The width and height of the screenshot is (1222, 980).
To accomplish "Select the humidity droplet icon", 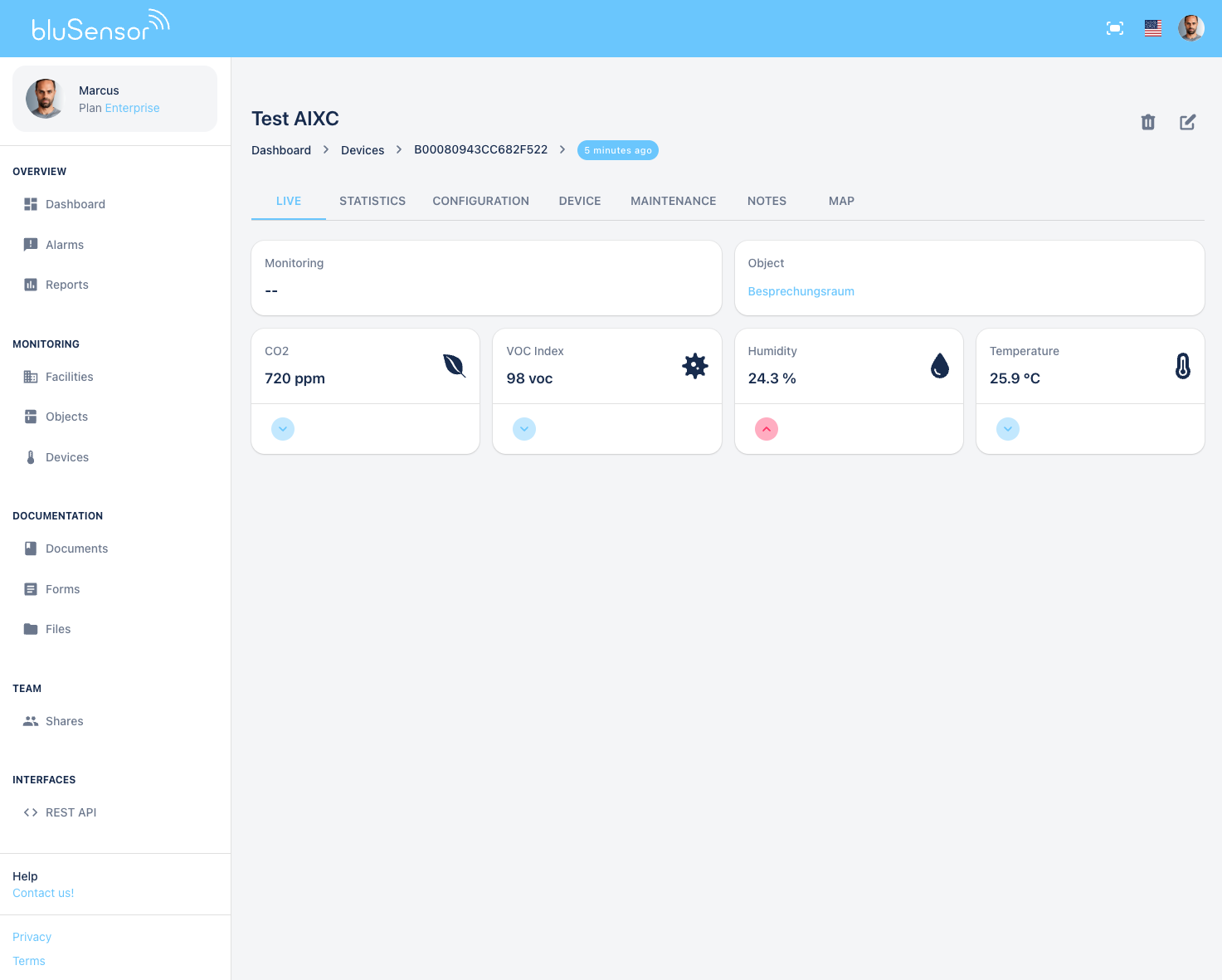I will [939, 366].
